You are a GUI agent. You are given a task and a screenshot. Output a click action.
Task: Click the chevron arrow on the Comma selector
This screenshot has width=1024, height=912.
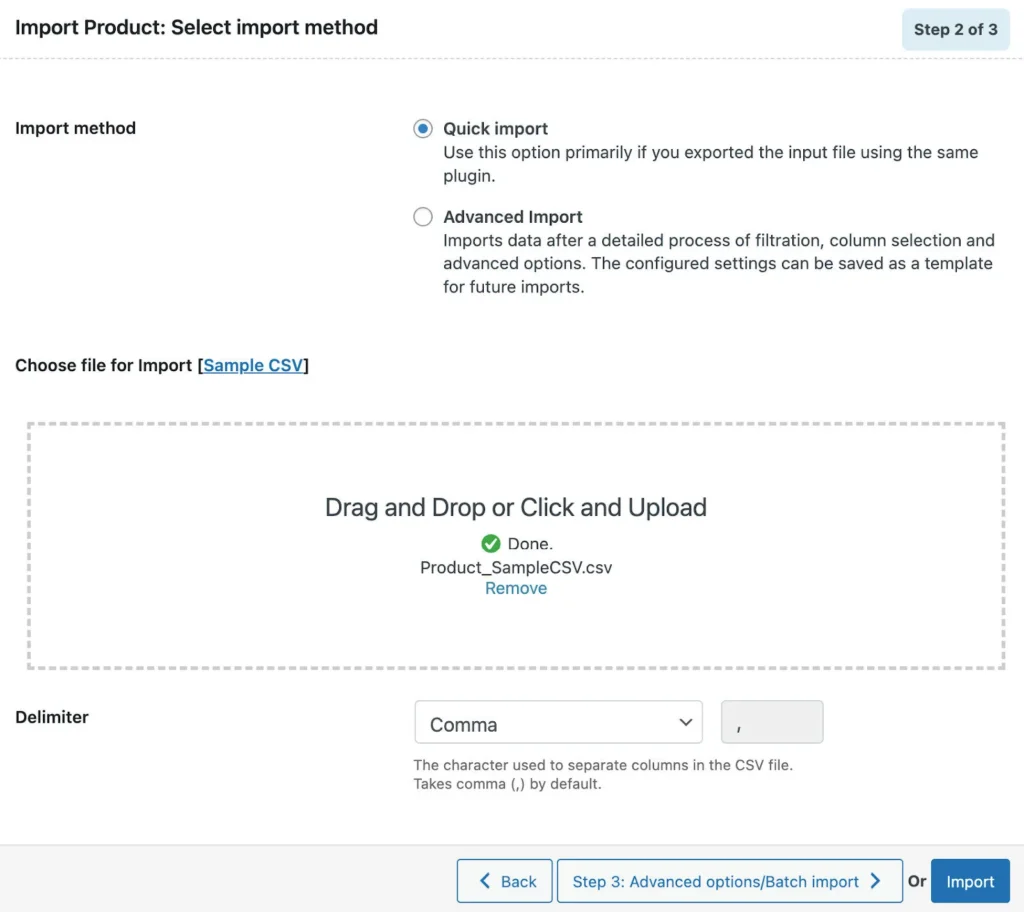(686, 721)
